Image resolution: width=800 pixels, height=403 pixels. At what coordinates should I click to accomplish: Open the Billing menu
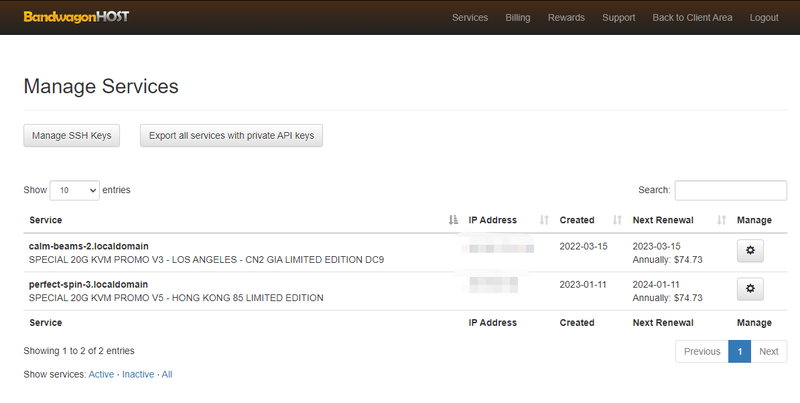(518, 17)
